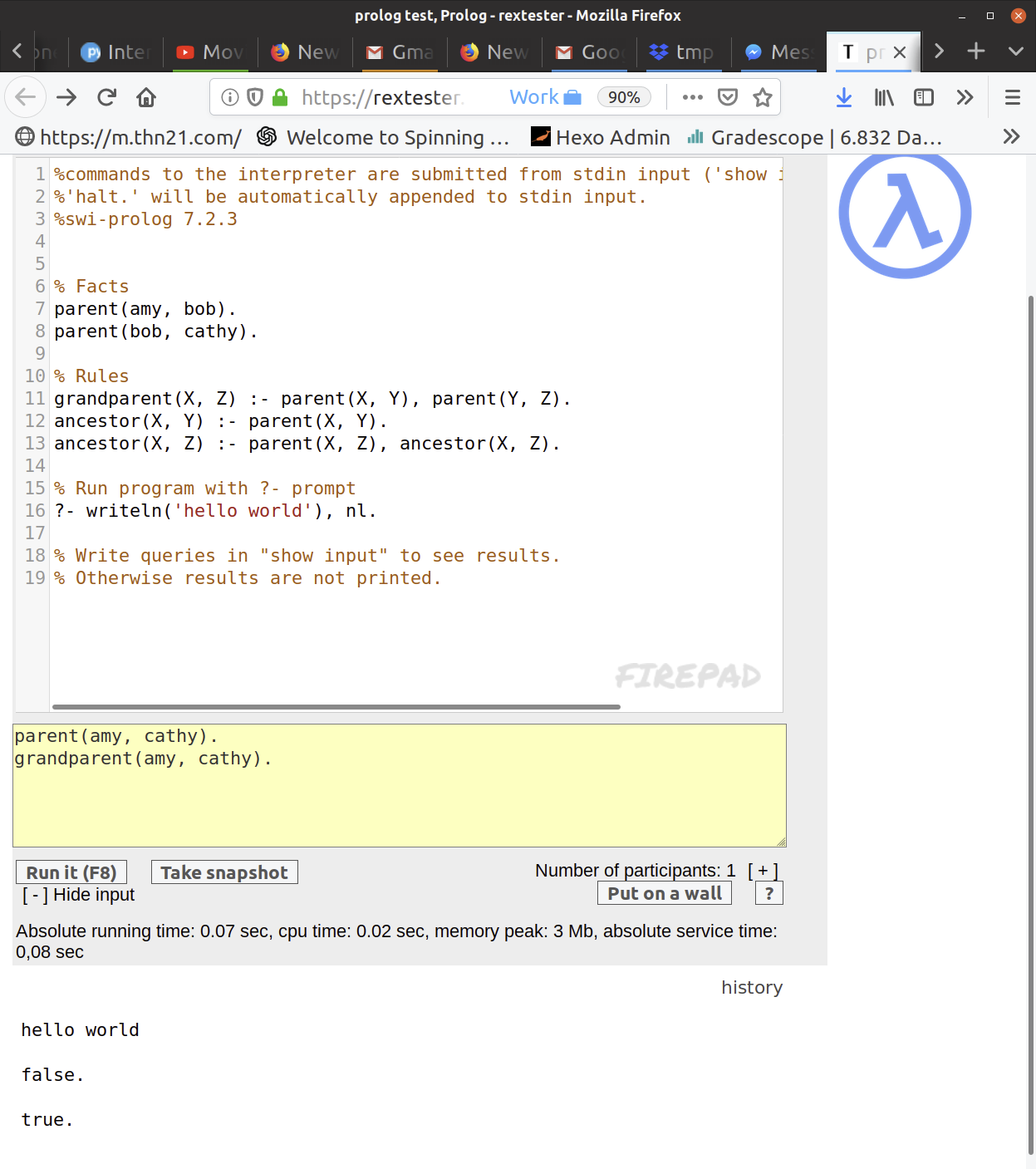Image resolution: width=1036 pixels, height=1169 pixels.
Task: Open the Downloads panel
Action: 844,97
